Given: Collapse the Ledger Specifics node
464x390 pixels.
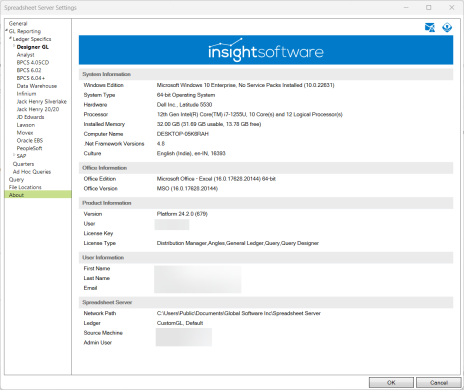Looking at the screenshot, I should pyautogui.click(x=10, y=38).
